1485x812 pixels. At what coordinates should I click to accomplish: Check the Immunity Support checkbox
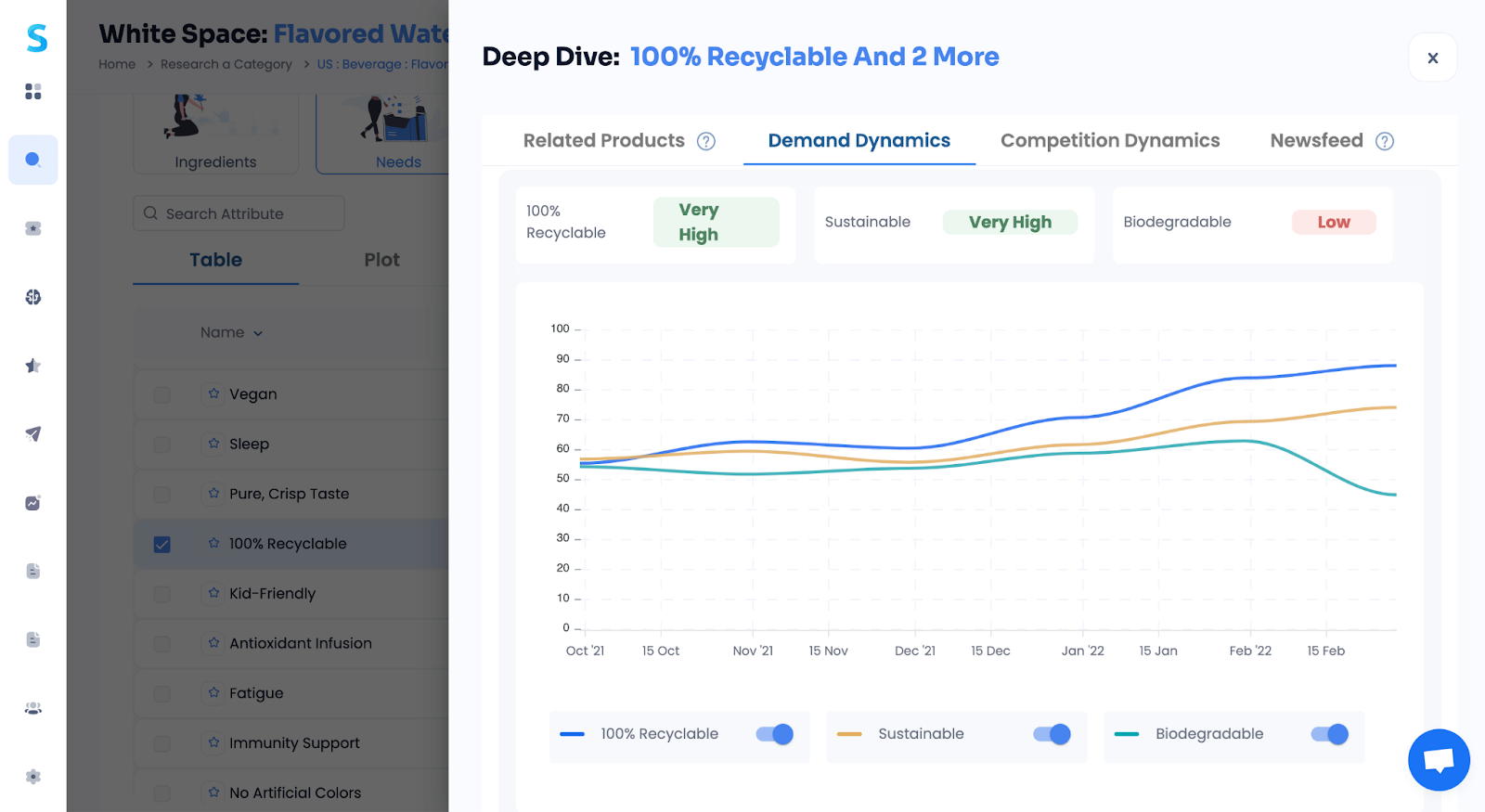[x=162, y=743]
